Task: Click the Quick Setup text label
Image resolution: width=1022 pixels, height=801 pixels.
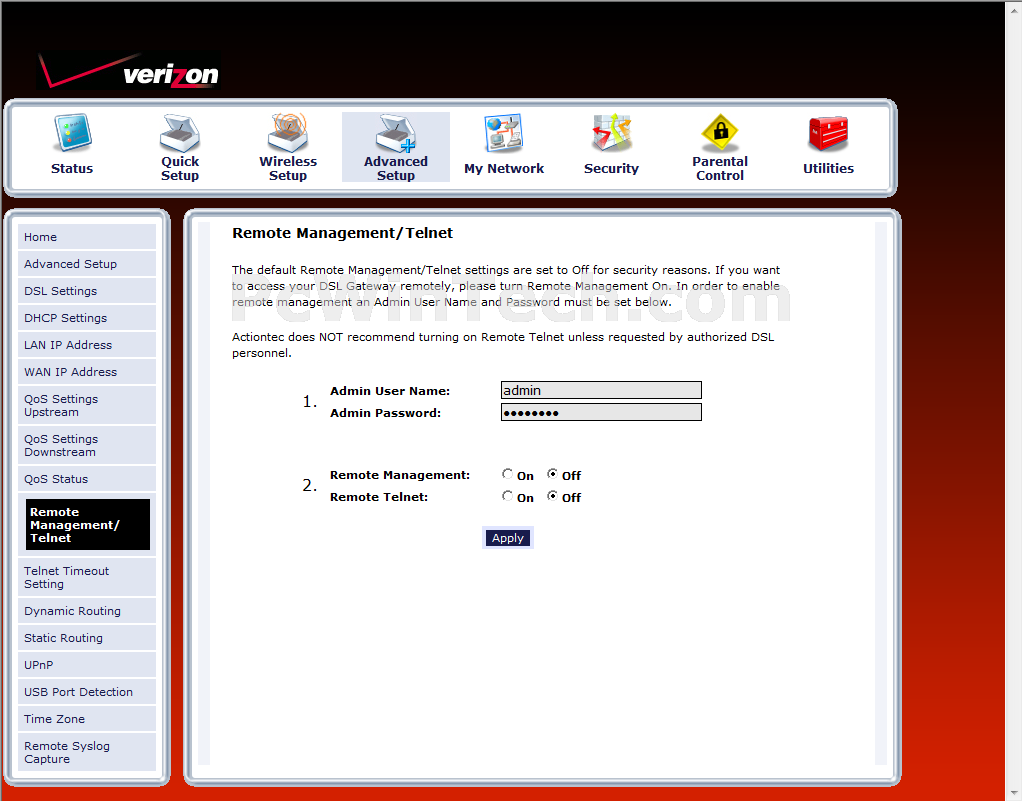Action: tap(180, 168)
